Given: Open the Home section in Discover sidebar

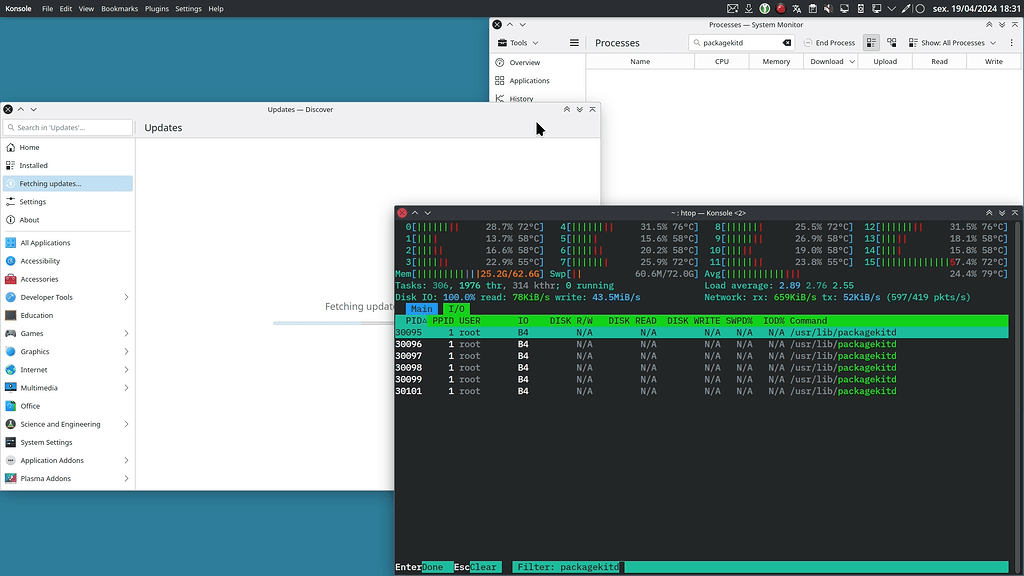Looking at the screenshot, I should pos(28,146).
